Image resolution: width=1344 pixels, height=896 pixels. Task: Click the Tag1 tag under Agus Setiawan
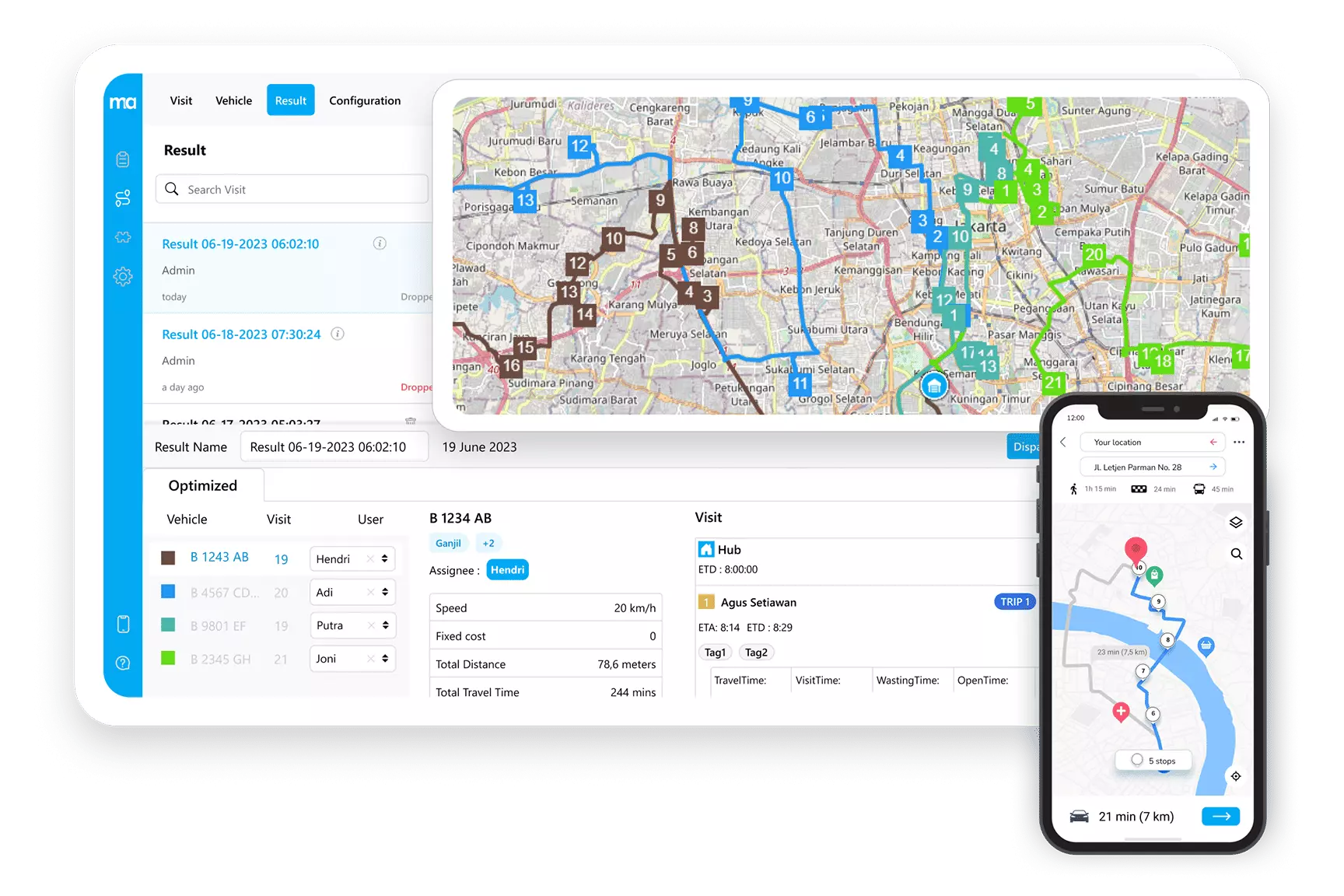coord(715,653)
